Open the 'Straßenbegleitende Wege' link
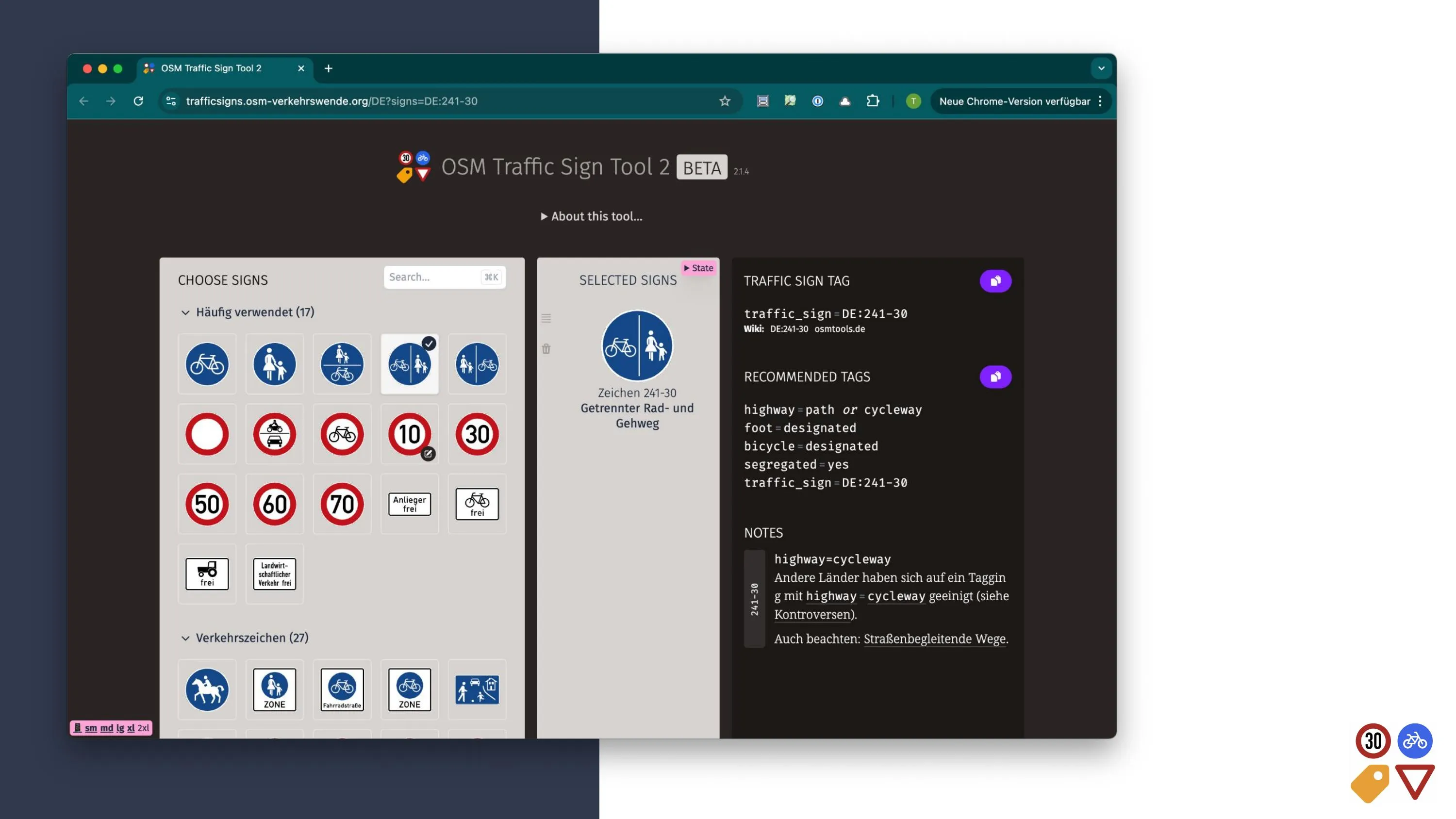This screenshot has width=1456, height=819. 934,639
